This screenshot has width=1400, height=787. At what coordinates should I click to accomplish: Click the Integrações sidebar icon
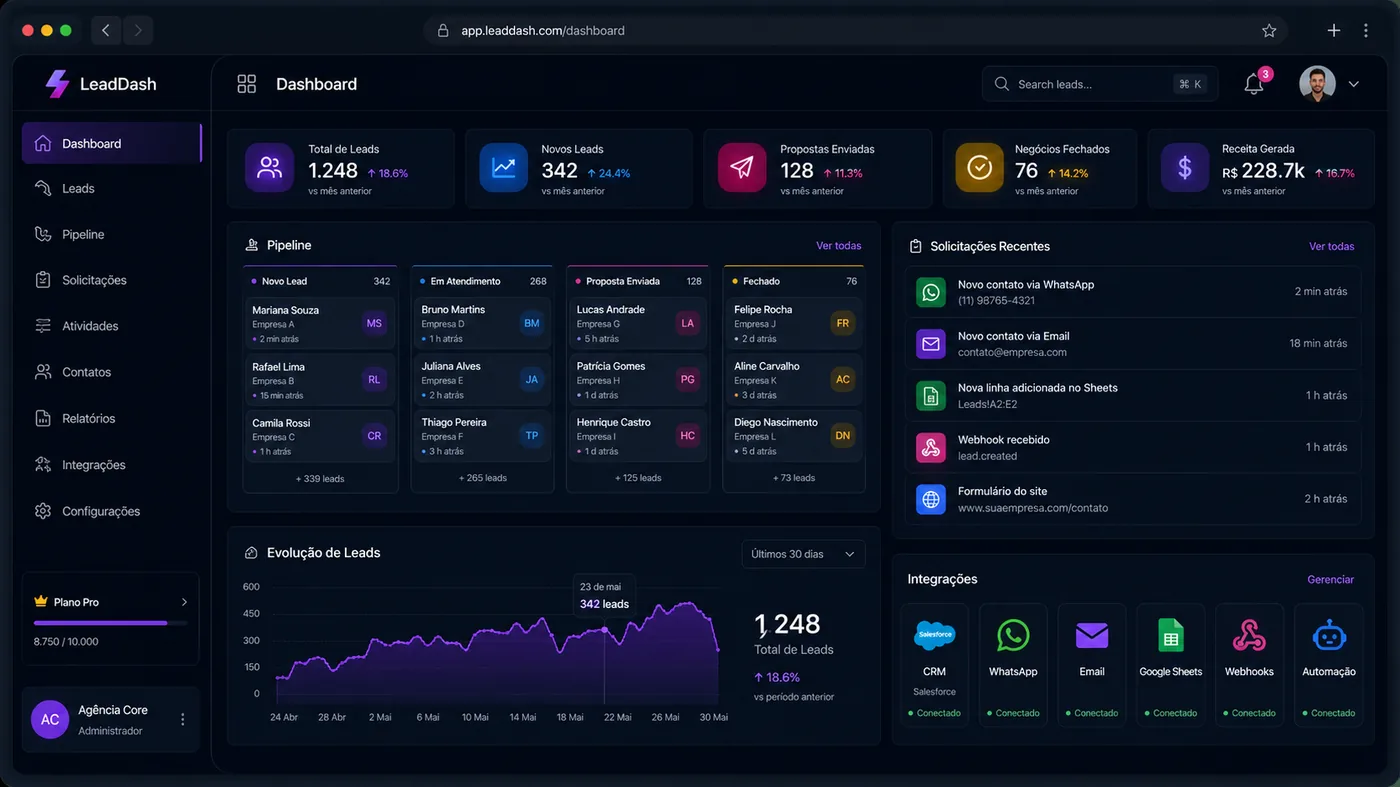pyautogui.click(x=43, y=465)
